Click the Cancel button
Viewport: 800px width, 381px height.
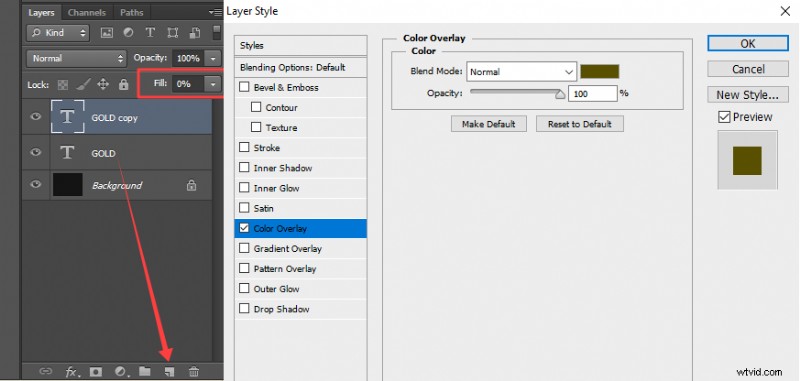click(748, 69)
